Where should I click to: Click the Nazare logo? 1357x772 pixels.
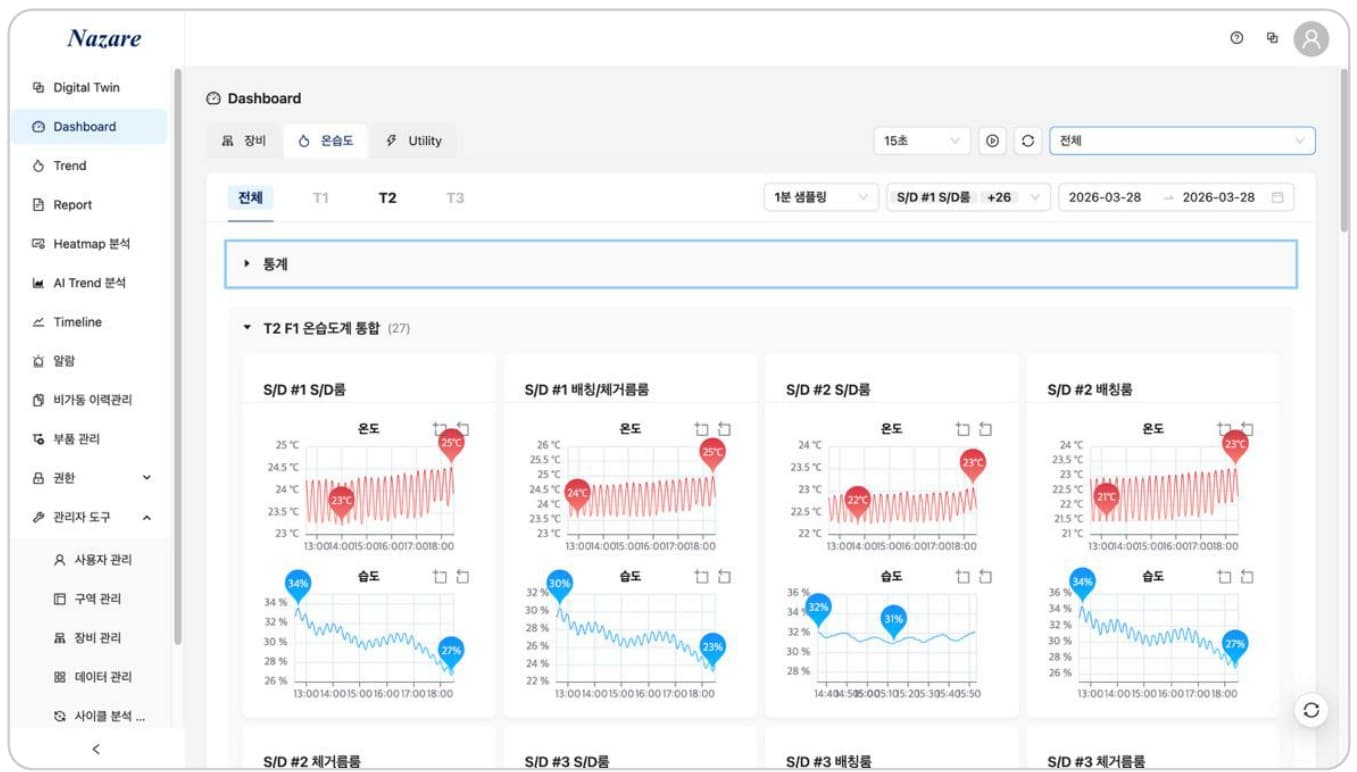pyautogui.click(x=104, y=38)
